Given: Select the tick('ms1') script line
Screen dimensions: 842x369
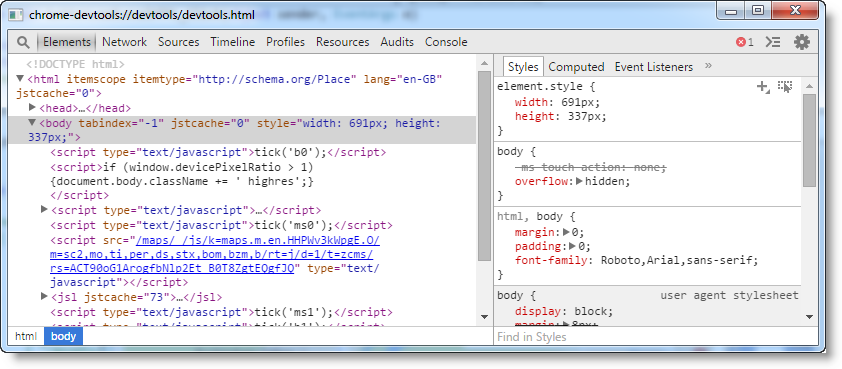Looking at the screenshot, I should tap(221, 312).
